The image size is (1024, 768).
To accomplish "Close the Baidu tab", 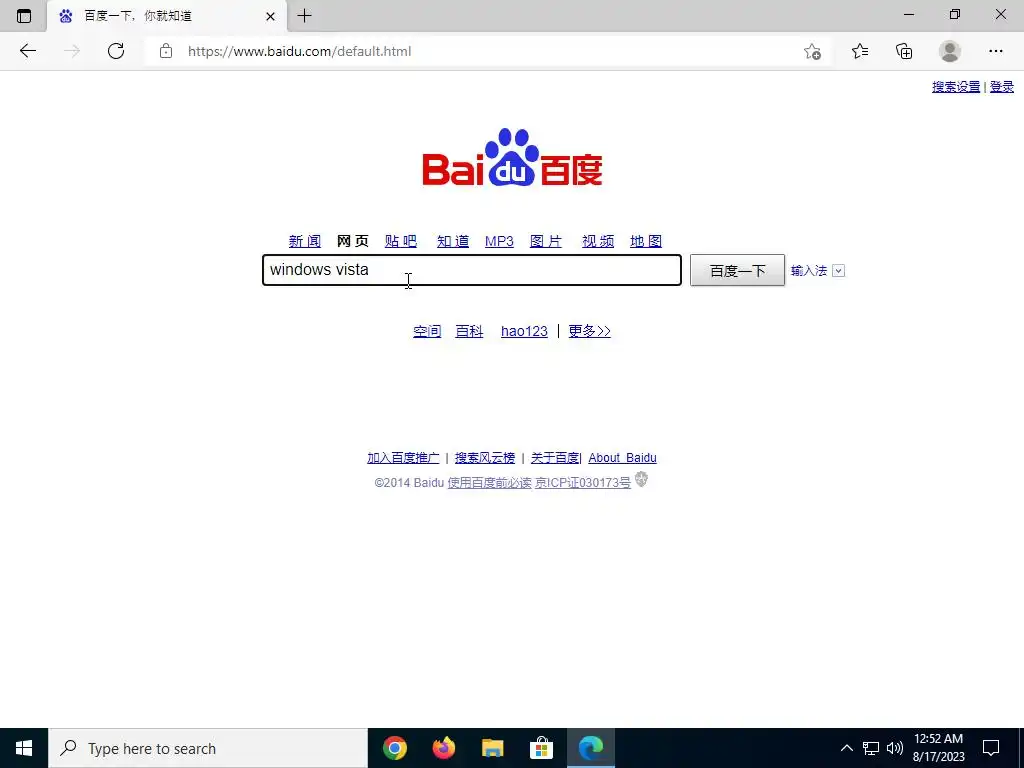I will pos(270,16).
